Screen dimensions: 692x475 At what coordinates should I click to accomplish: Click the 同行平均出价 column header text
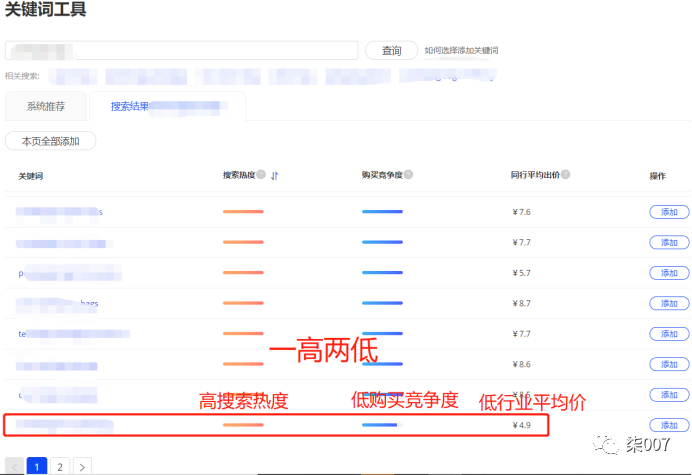click(x=535, y=175)
